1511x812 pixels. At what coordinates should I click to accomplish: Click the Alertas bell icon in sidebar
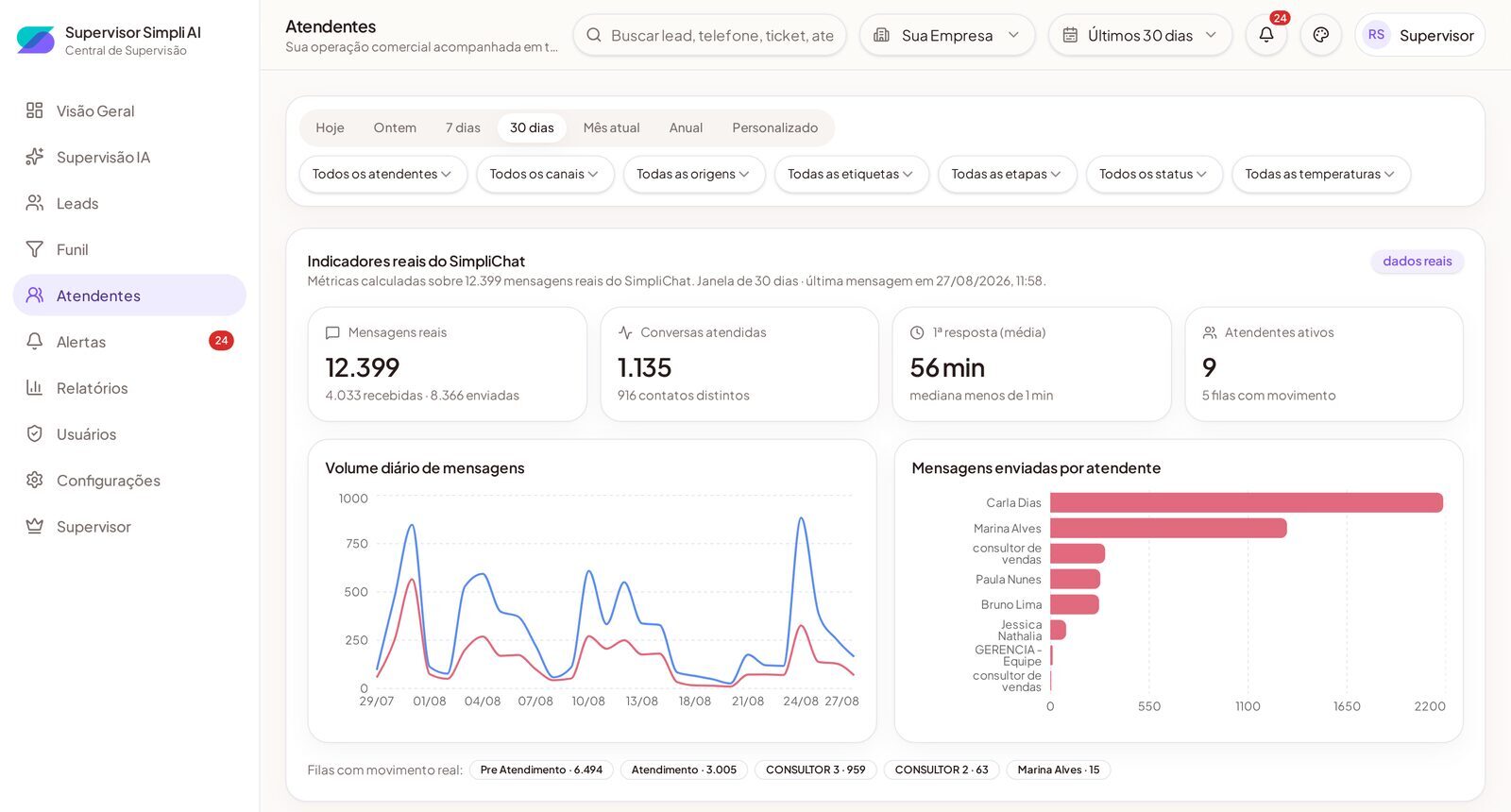point(34,342)
